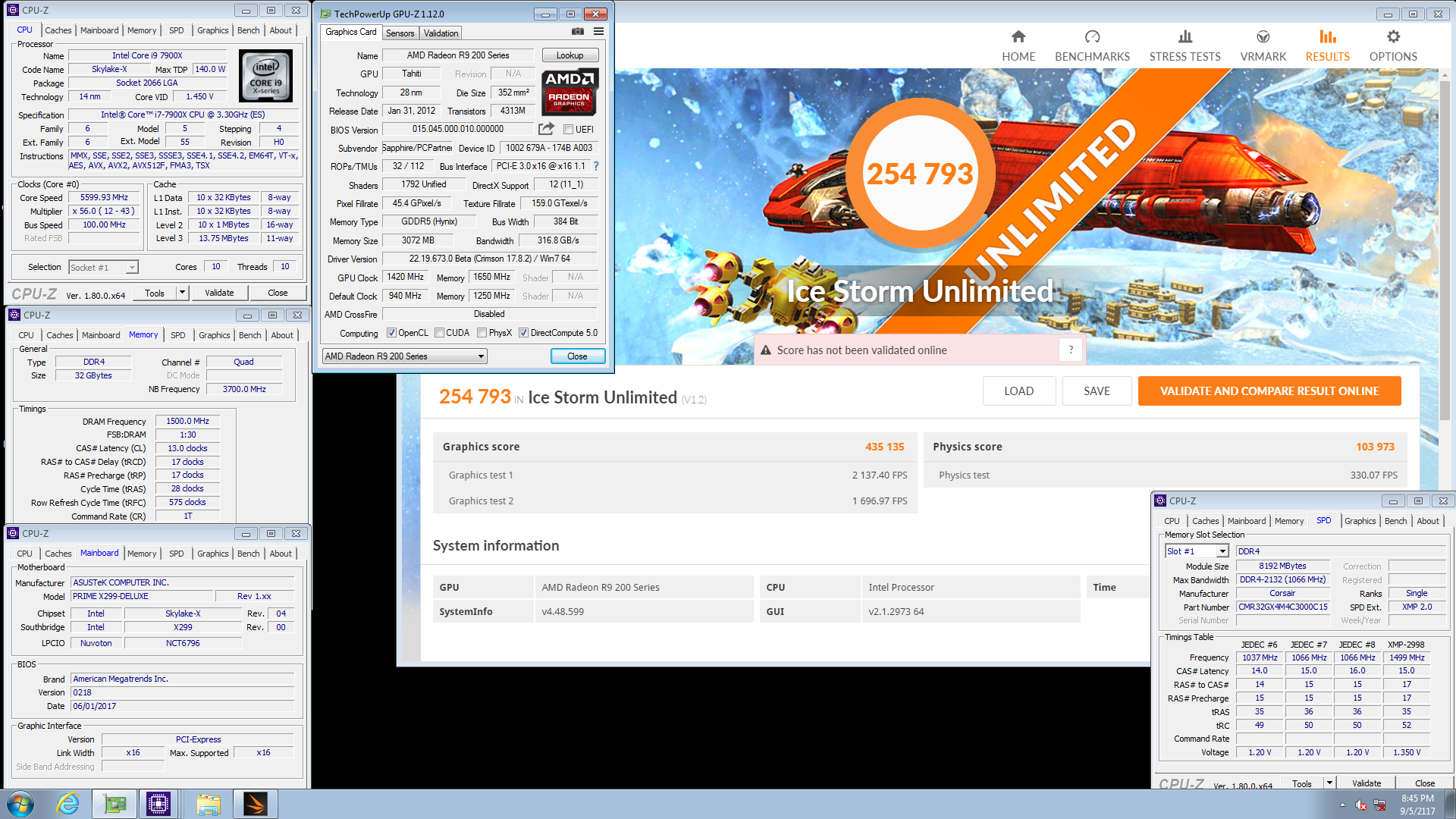Click the Intel Core i9 X-series logo
Image resolution: width=1456 pixels, height=819 pixels.
(265, 76)
